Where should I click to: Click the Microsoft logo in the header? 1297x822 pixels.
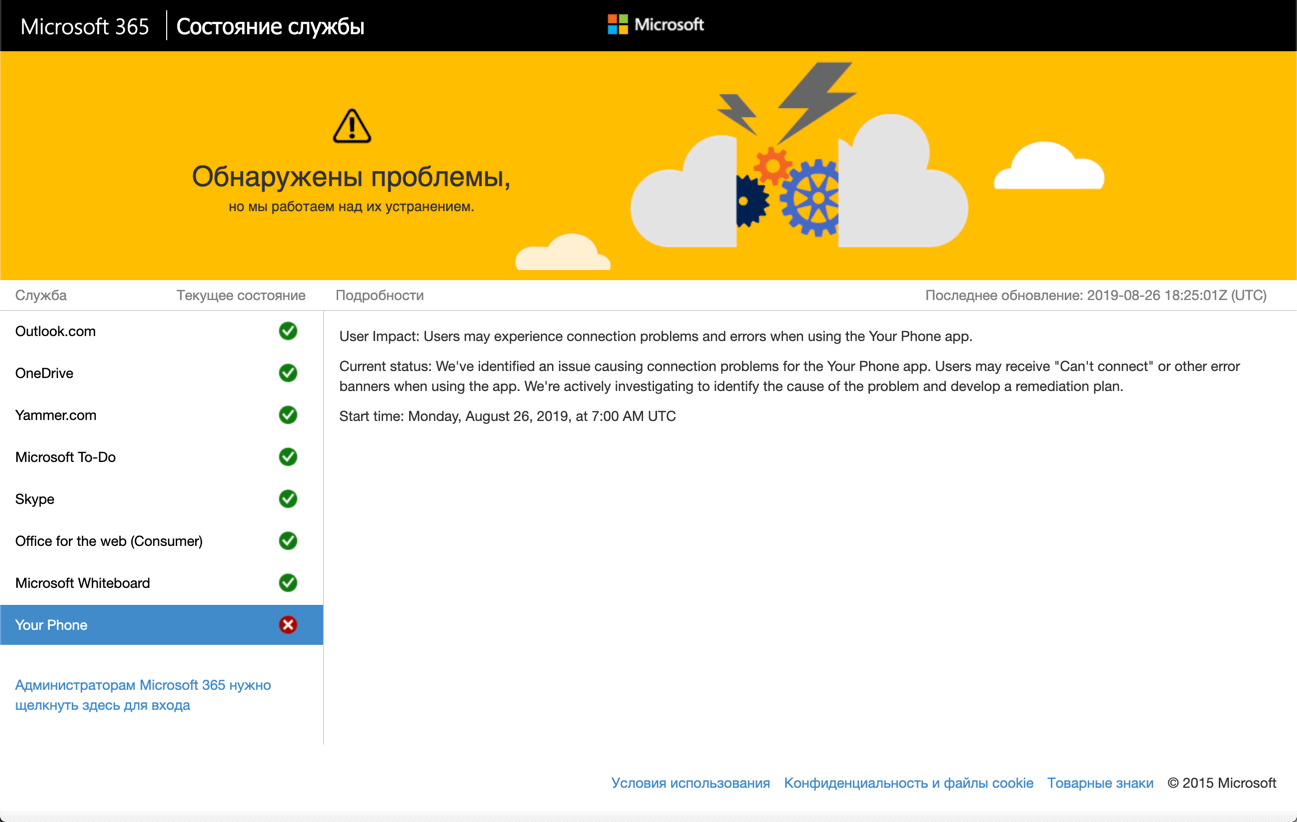click(655, 24)
